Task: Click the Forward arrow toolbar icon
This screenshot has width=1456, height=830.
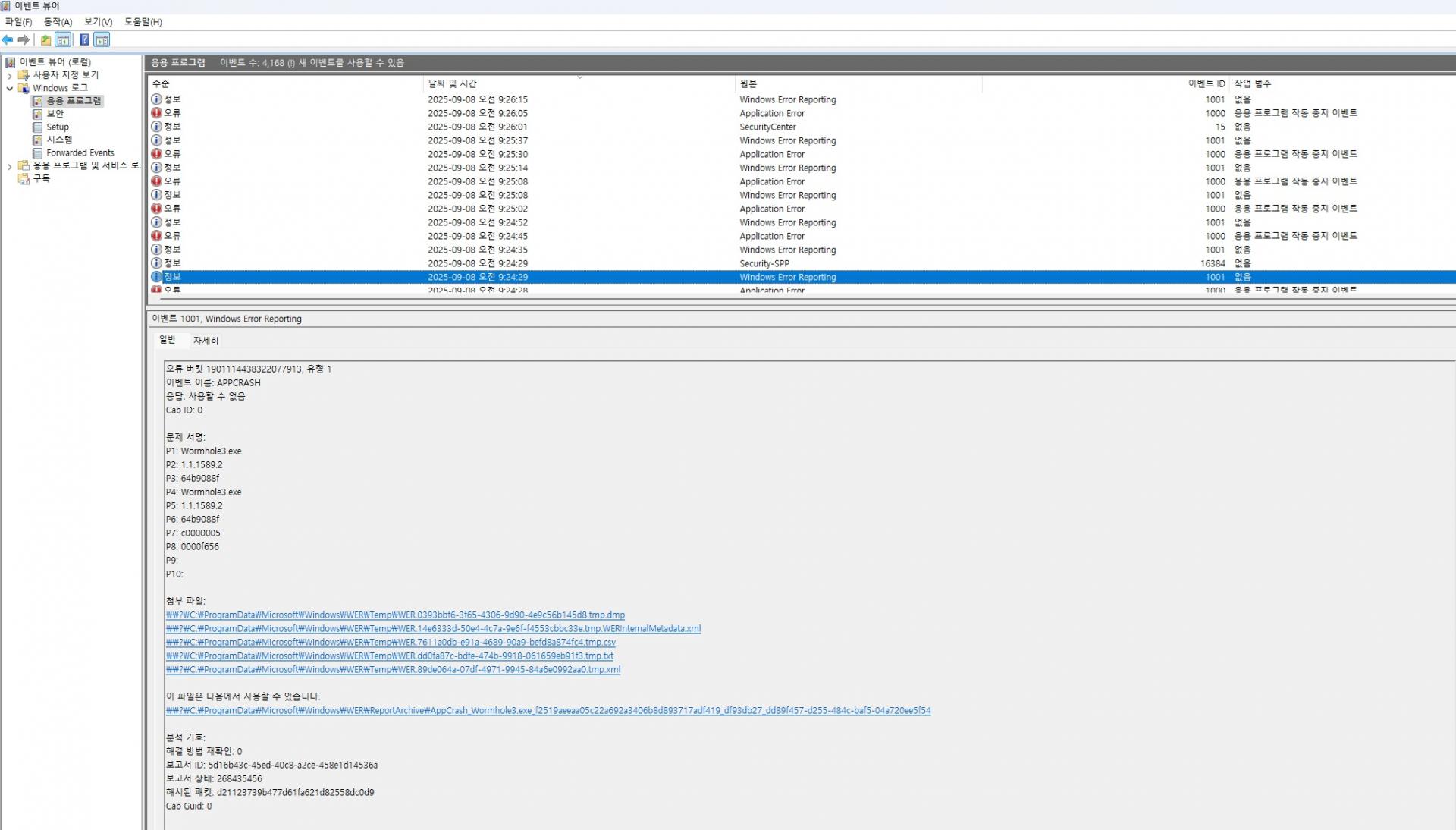Action: [x=24, y=39]
